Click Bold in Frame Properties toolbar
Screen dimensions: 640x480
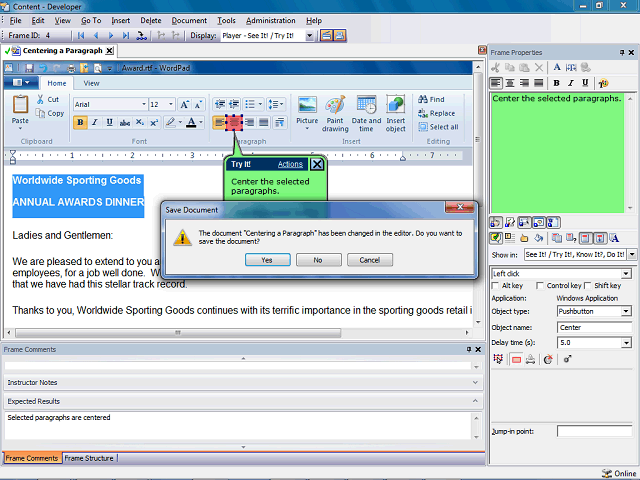click(x=556, y=83)
